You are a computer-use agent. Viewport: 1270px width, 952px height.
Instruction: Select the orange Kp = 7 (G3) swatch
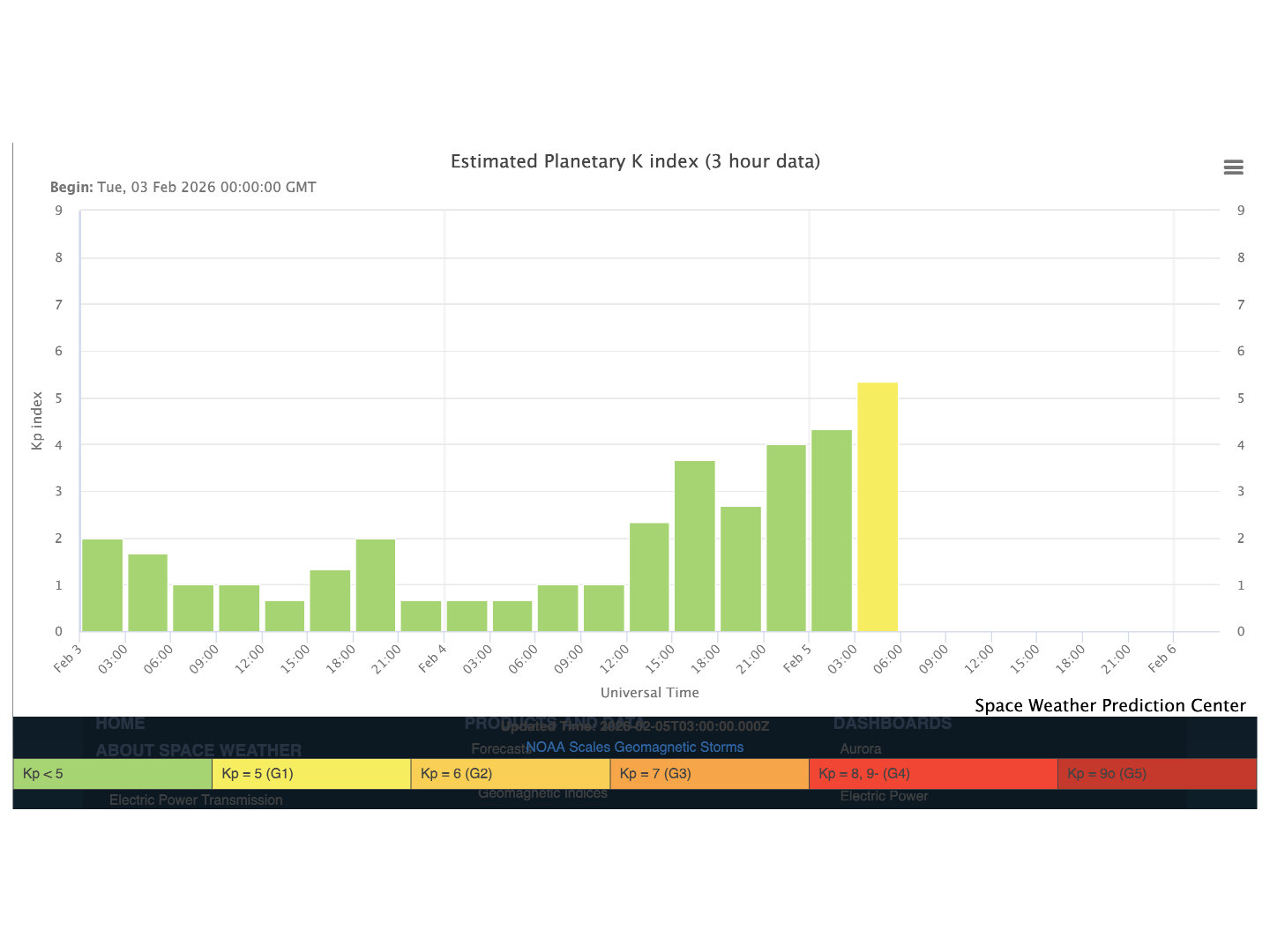point(709,774)
